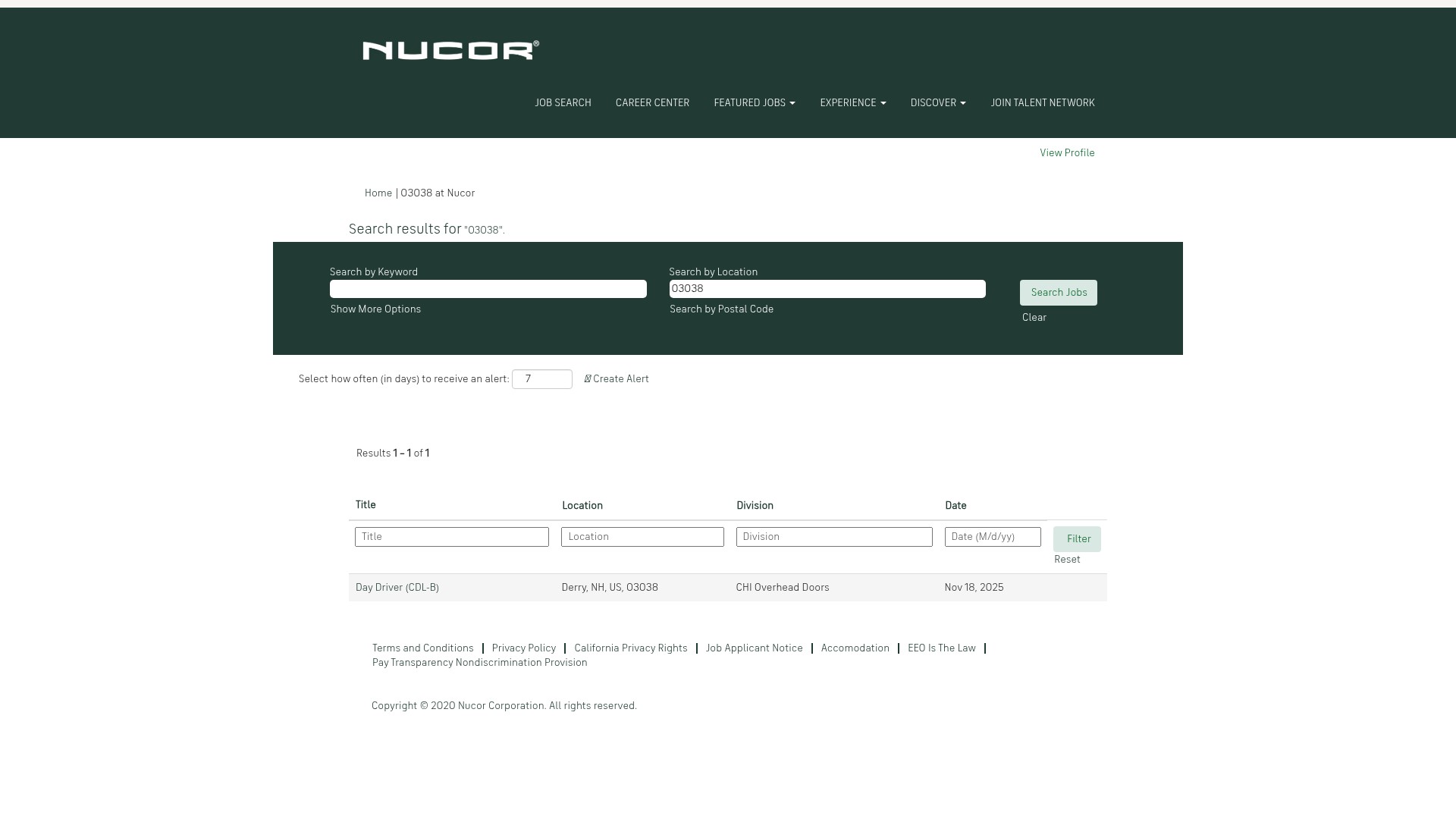Go to Home breadcrumb link
This screenshot has height=819, width=1456.
(378, 193)
